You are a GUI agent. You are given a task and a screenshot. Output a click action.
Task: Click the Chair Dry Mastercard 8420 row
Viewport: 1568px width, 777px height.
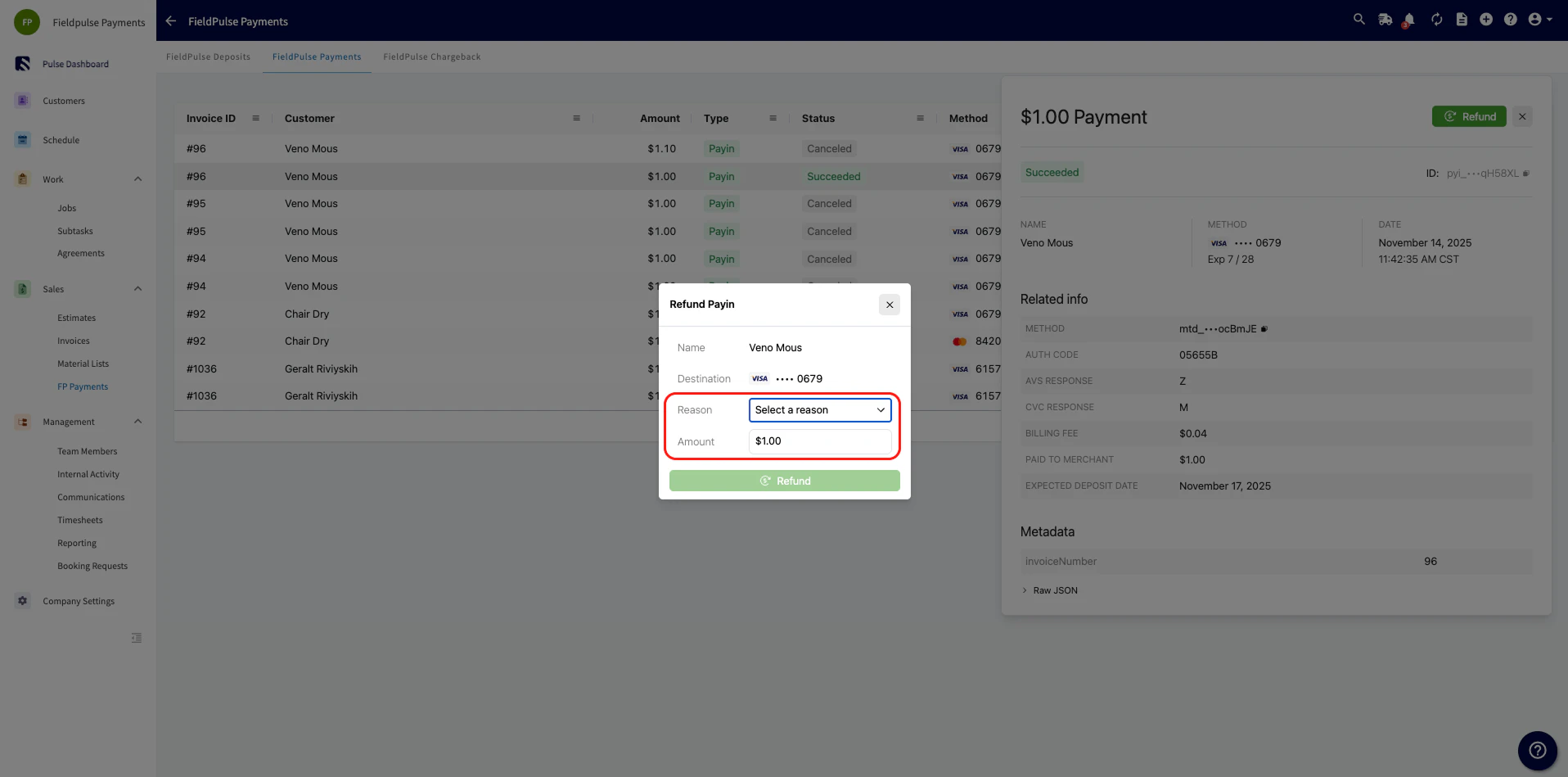click(x=587, y=341)
